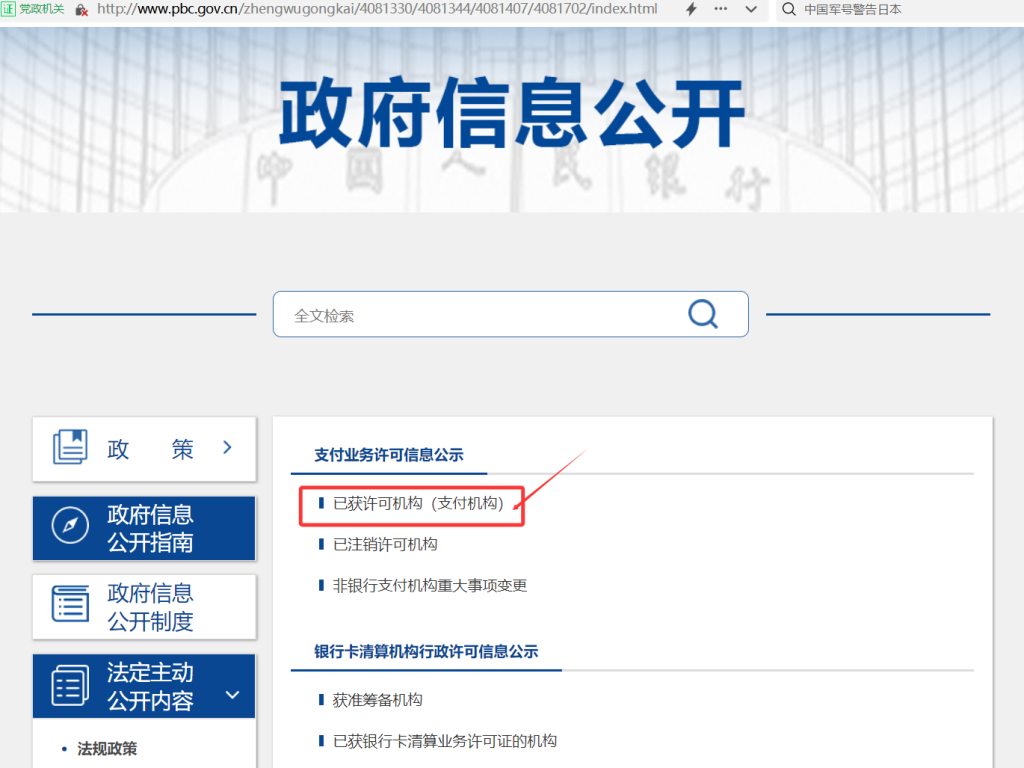Open 已获许可机构（支付机构）link
The width and height of the screenshot is (1024, 768).
pyautogui.click(x=418, y=503)
